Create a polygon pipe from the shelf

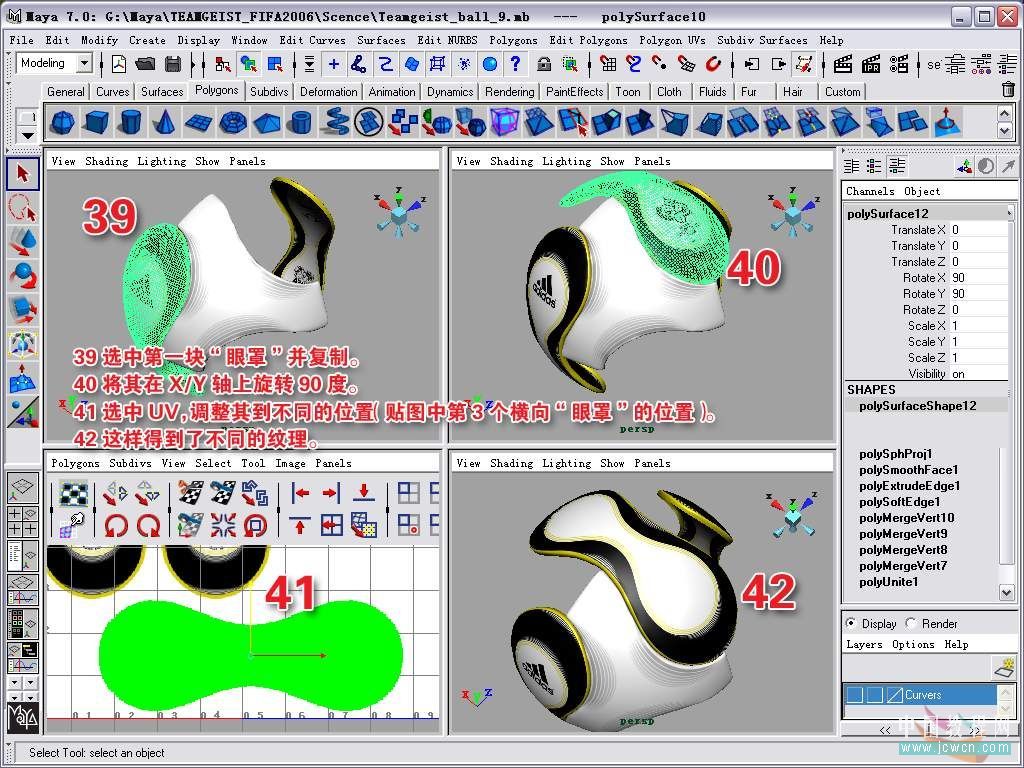coord(300,122)
